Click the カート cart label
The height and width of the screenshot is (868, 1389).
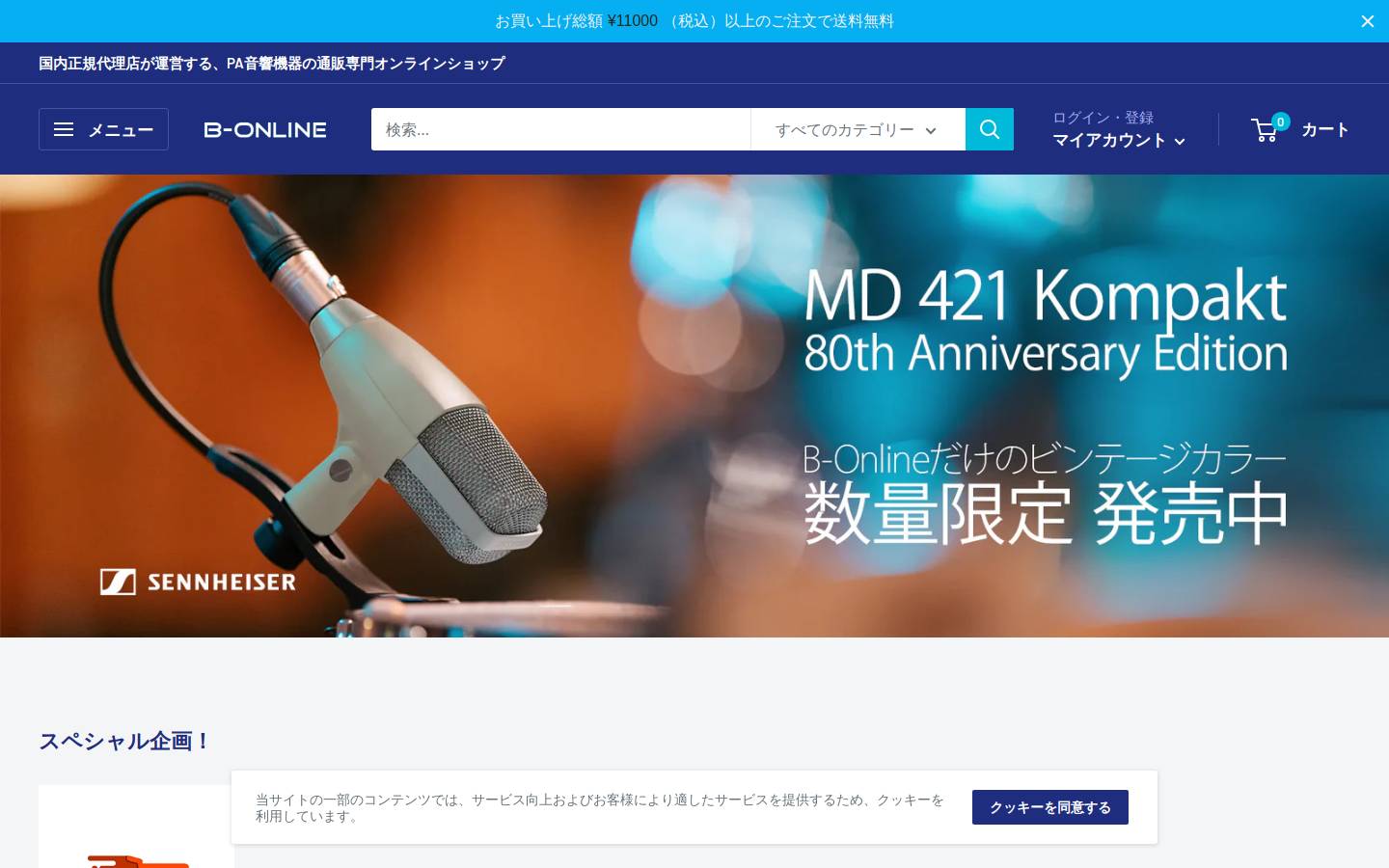(x=1325, y=129)
